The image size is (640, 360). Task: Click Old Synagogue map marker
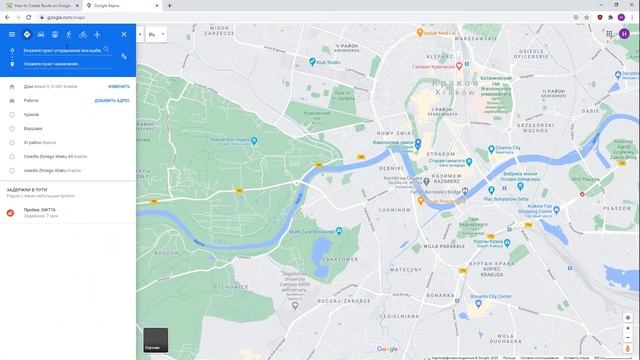coord(469,162)
